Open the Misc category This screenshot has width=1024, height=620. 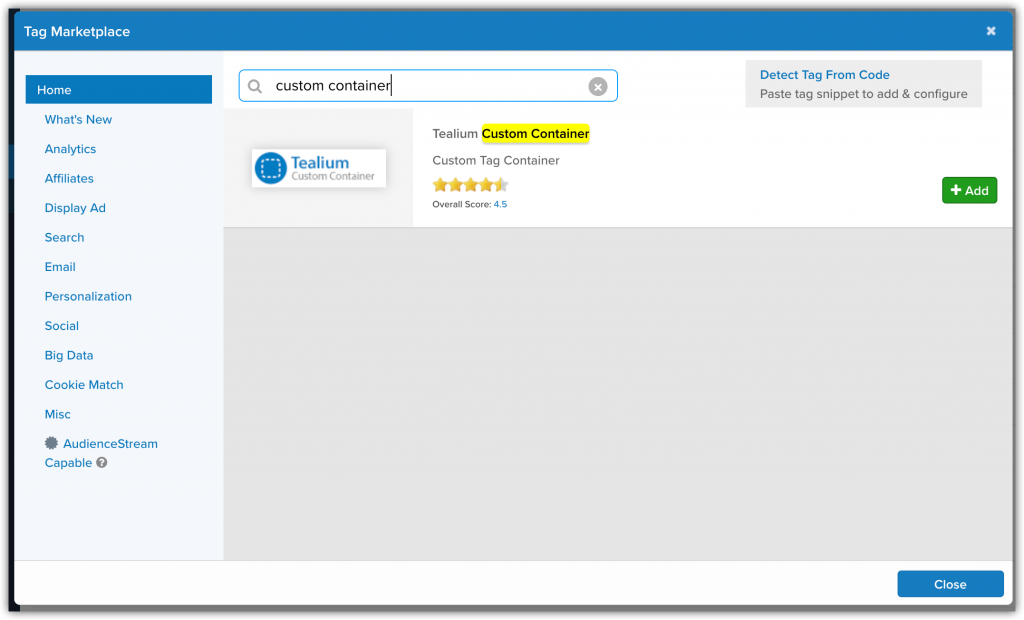pos(57,414)
